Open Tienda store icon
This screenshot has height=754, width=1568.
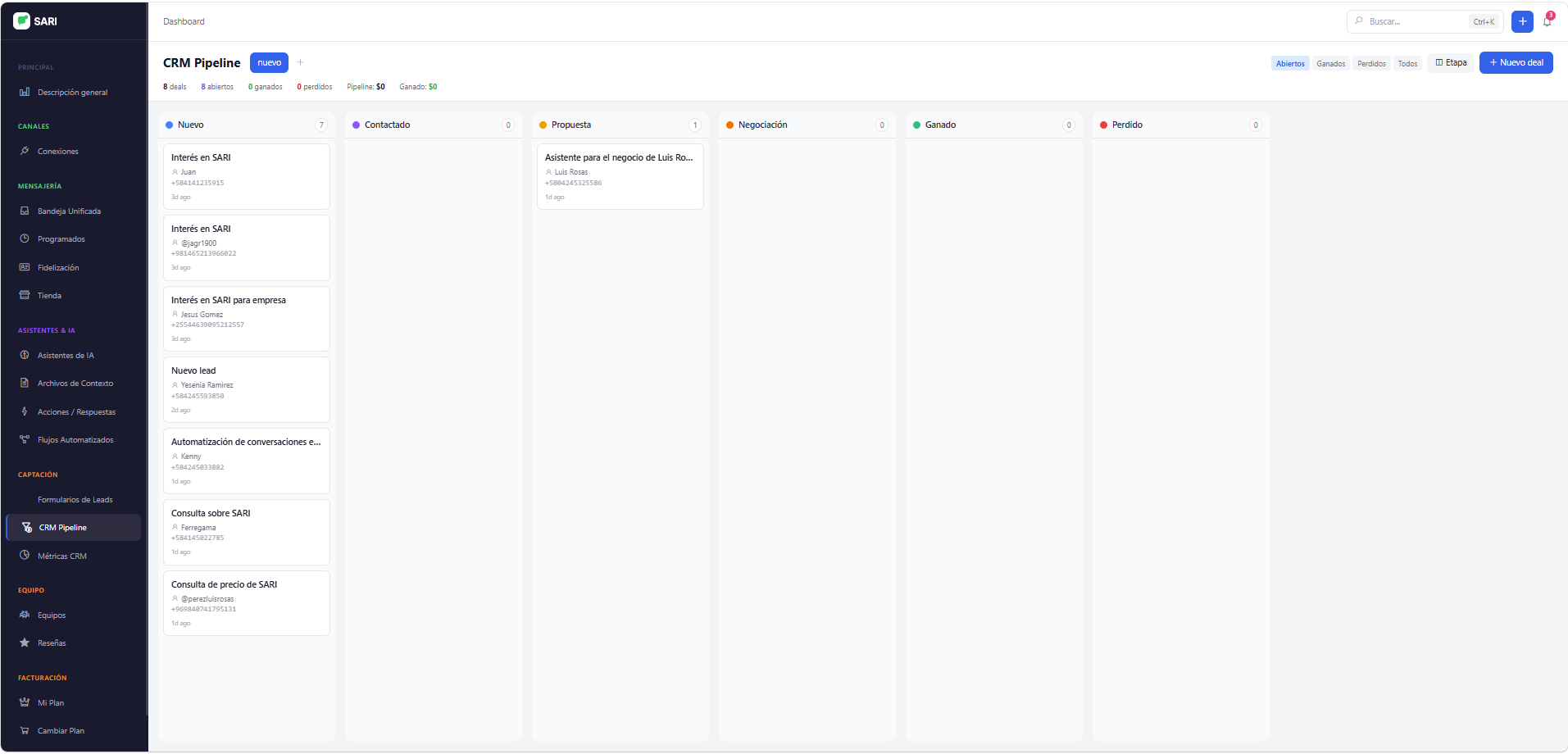25,295
